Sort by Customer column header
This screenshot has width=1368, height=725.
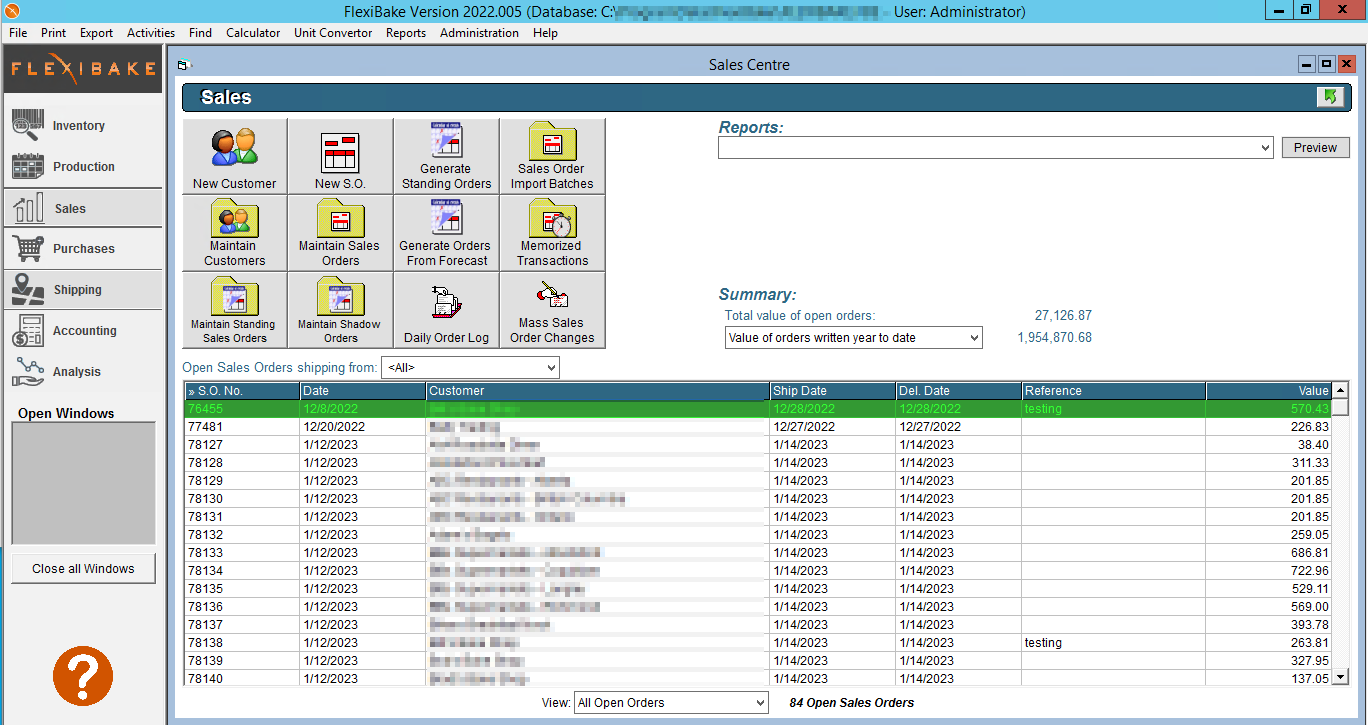click(x=597, y=391)
